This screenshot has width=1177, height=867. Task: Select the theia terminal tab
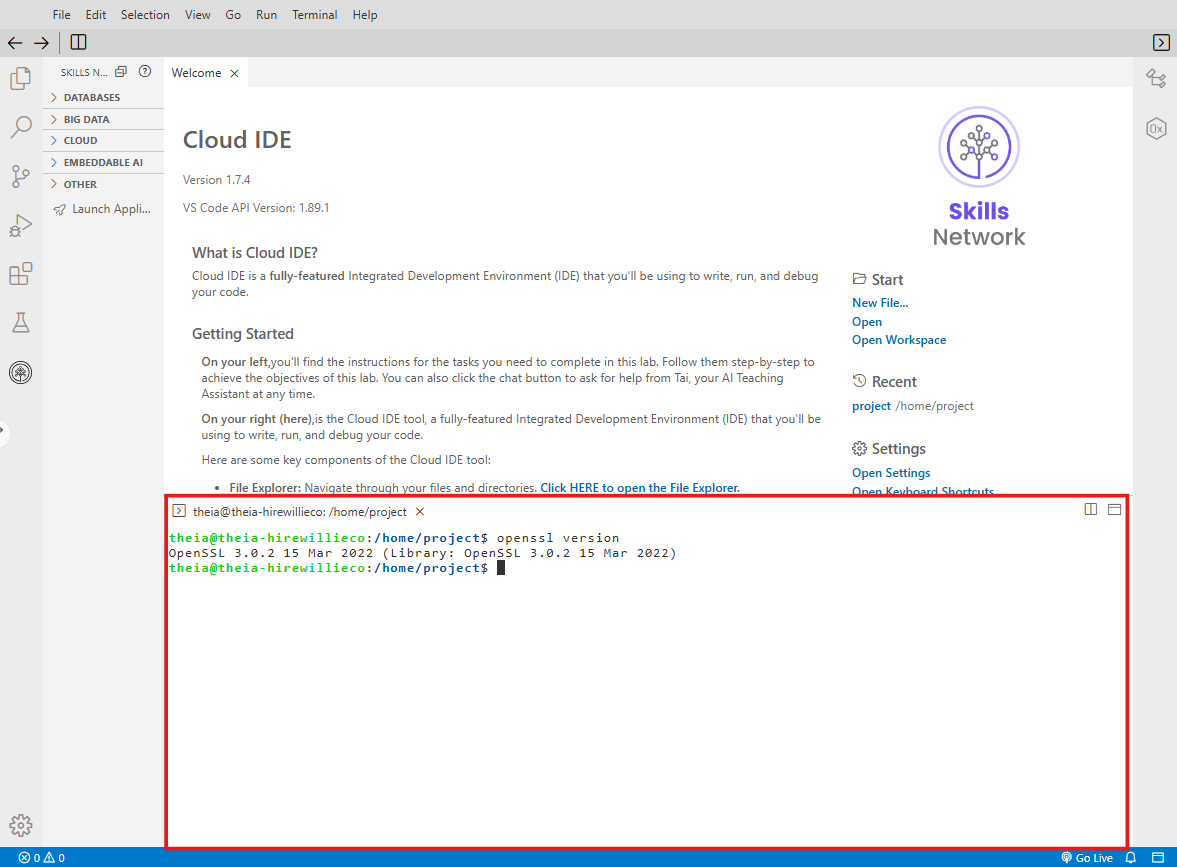pos(299,511)
